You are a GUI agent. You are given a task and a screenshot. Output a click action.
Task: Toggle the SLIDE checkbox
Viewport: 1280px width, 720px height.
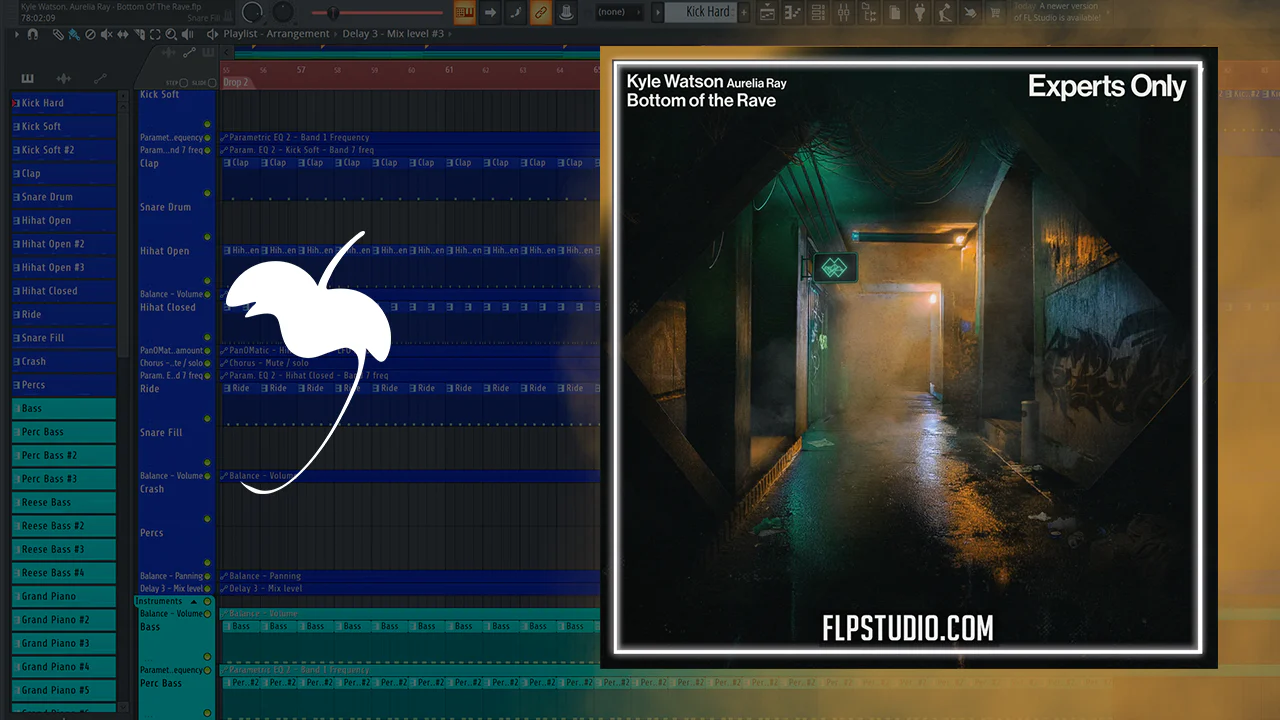(212, 83)
